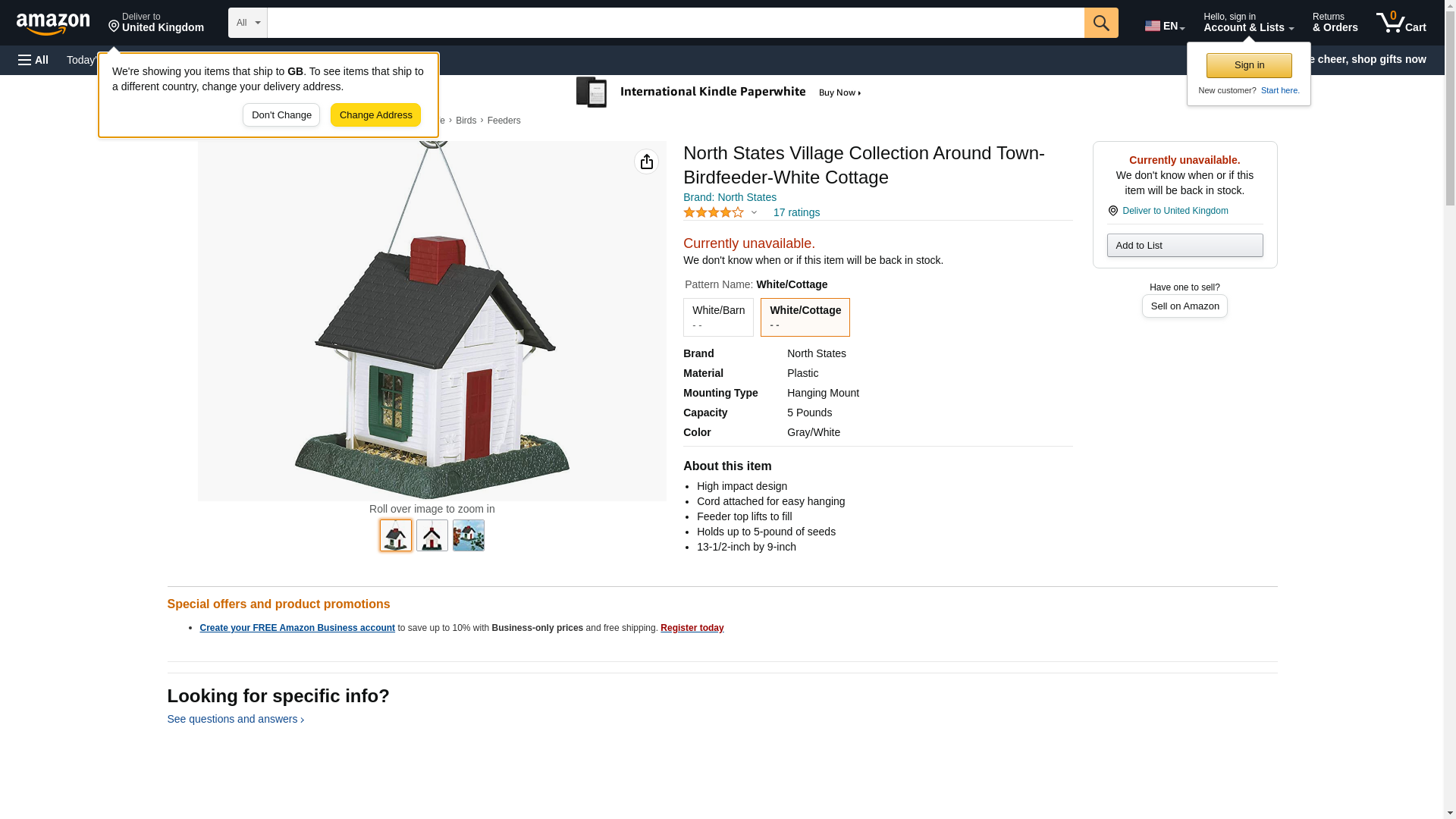Select the White/Barn pattern option

pyautogui.click(x=718, y=317)
